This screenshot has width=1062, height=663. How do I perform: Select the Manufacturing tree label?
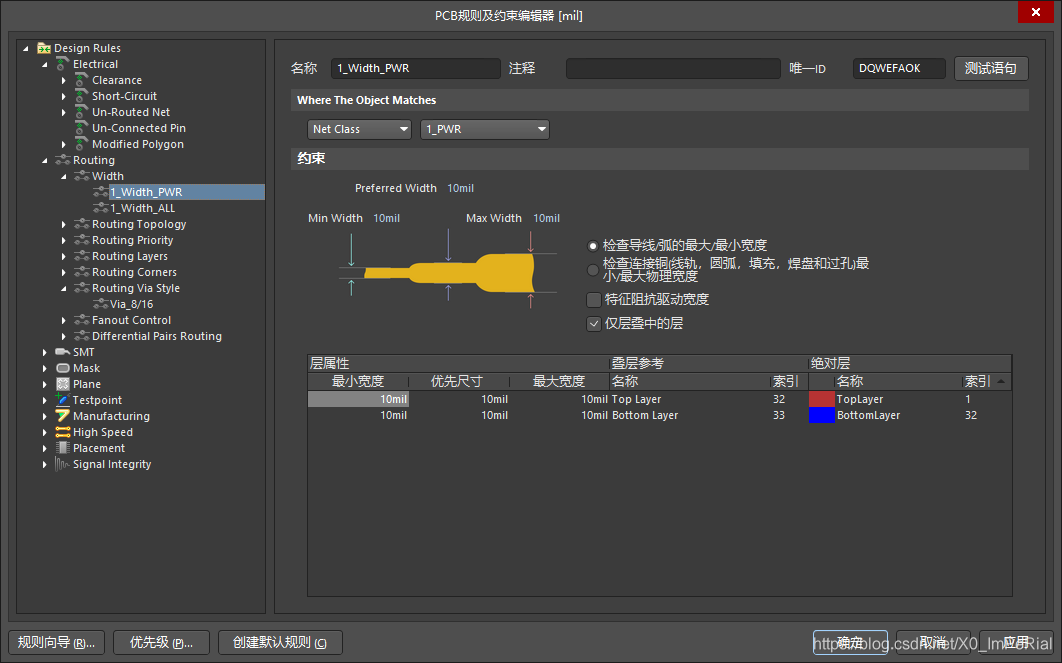coord(111,416)
